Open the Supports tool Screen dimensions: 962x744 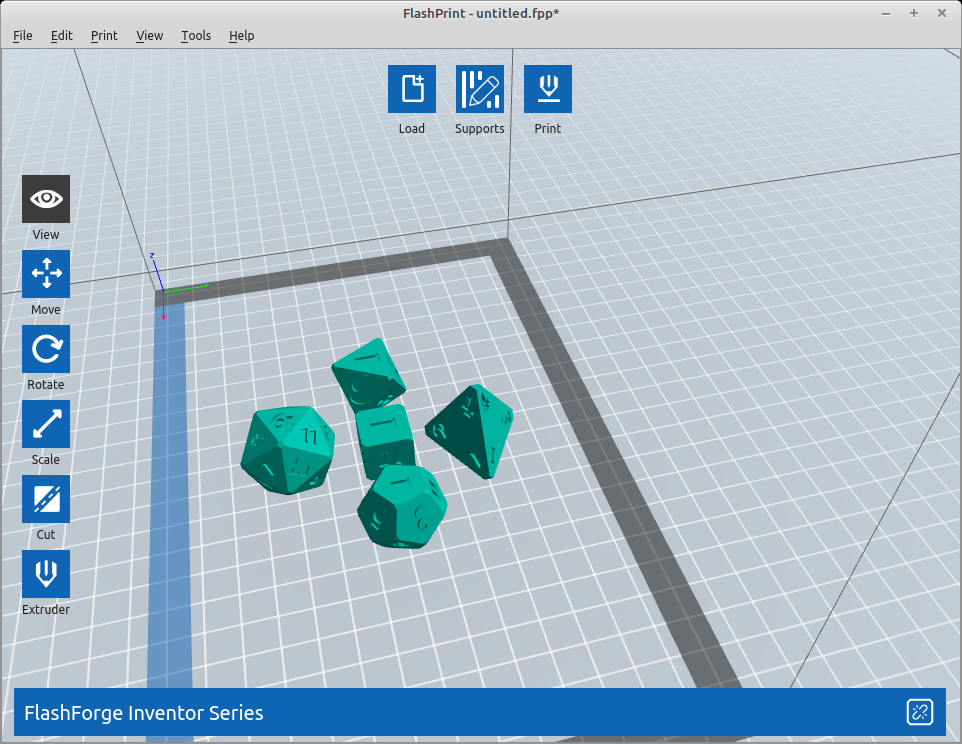point(480,89)
